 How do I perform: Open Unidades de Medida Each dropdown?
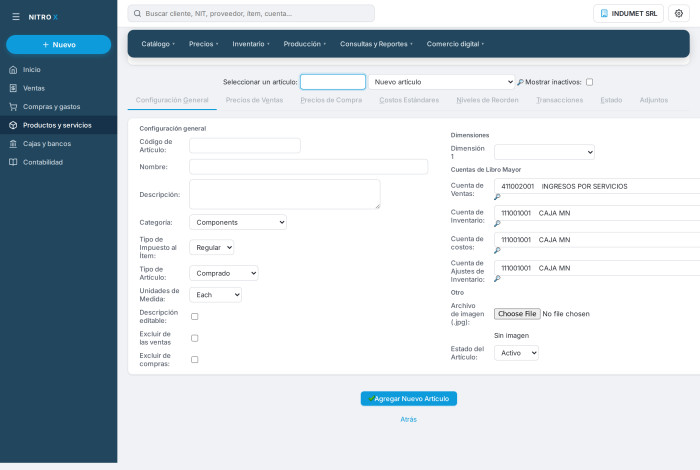[x=216, y=295]
